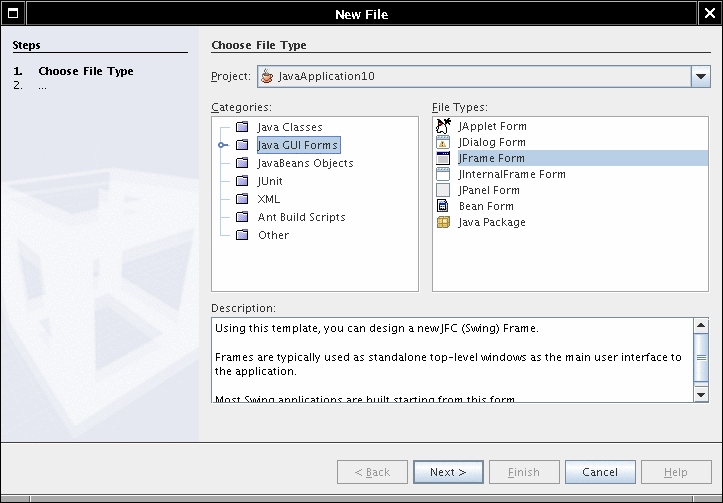Choose the XML category
723x503 pixels.
click(x=268, y=199)
